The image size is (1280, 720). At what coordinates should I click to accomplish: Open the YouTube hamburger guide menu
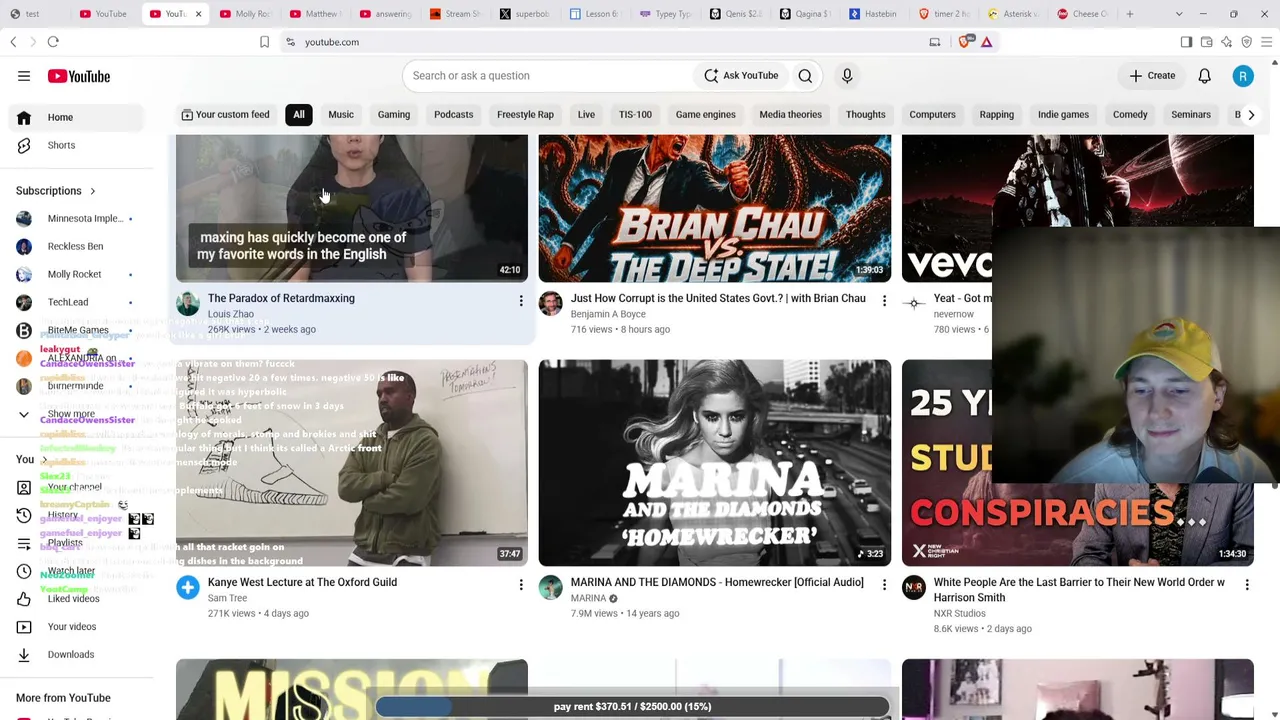click(x=24, y=76)
